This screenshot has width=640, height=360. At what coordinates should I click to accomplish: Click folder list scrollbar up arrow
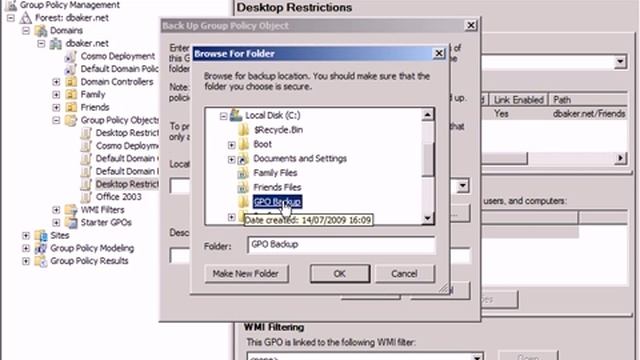point(427,115)
